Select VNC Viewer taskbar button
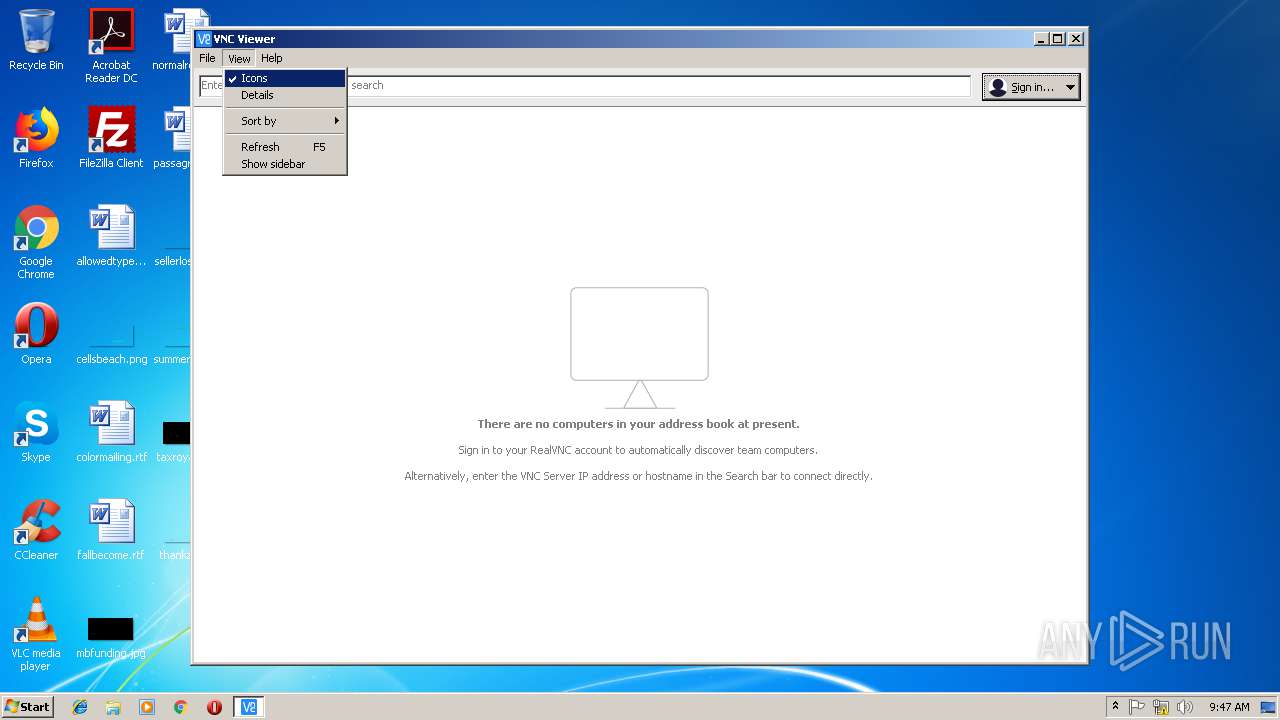This screenshot has width=1280, height=720. [x=249, y=707]
